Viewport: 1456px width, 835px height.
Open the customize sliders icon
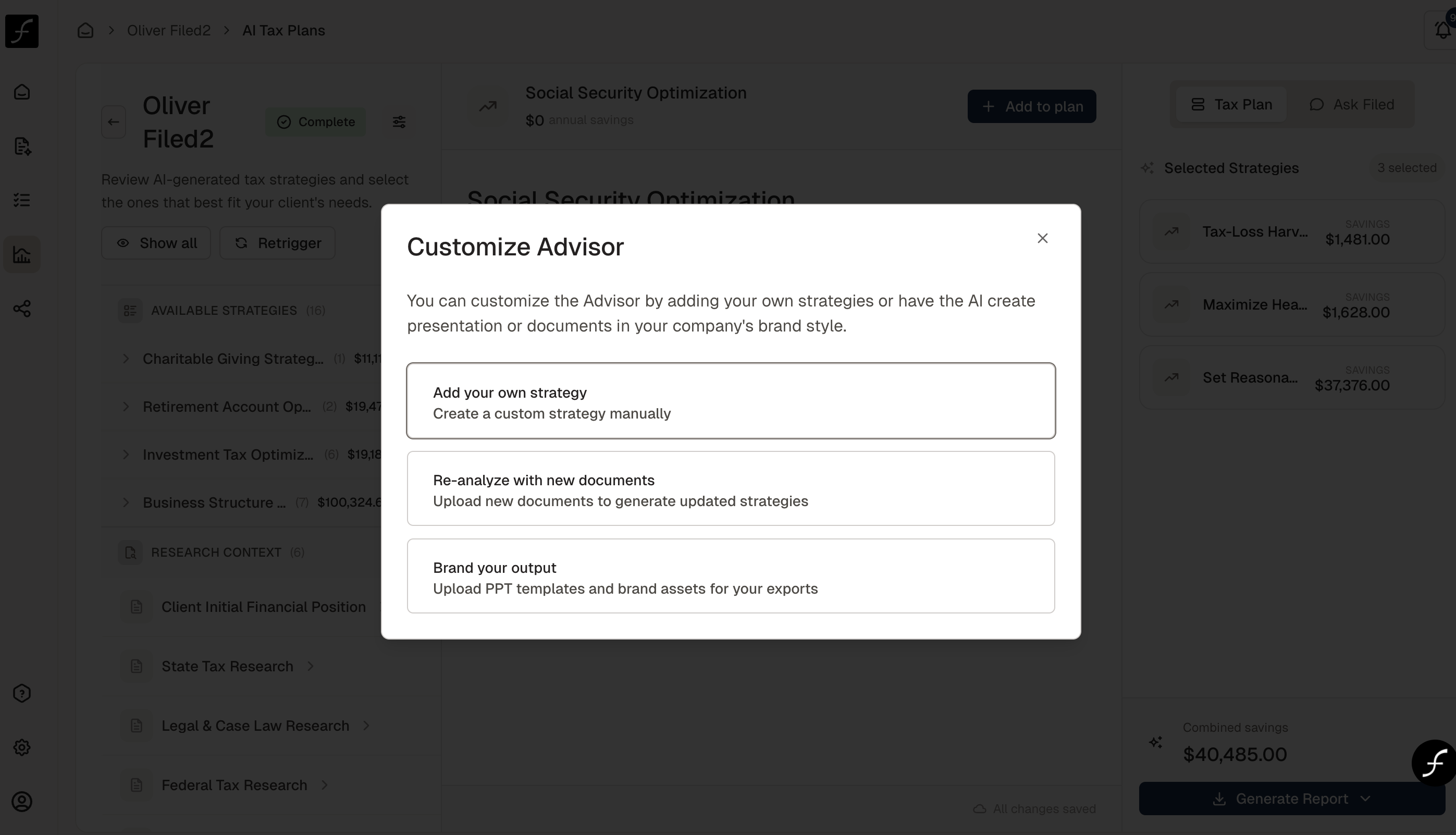(399, 121)
